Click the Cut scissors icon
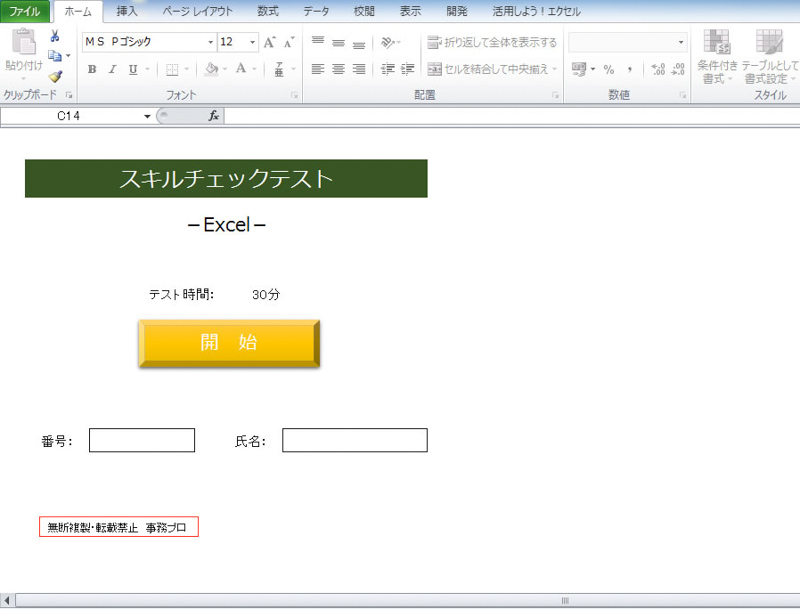 pyautogui.click(x=55, y=36)
